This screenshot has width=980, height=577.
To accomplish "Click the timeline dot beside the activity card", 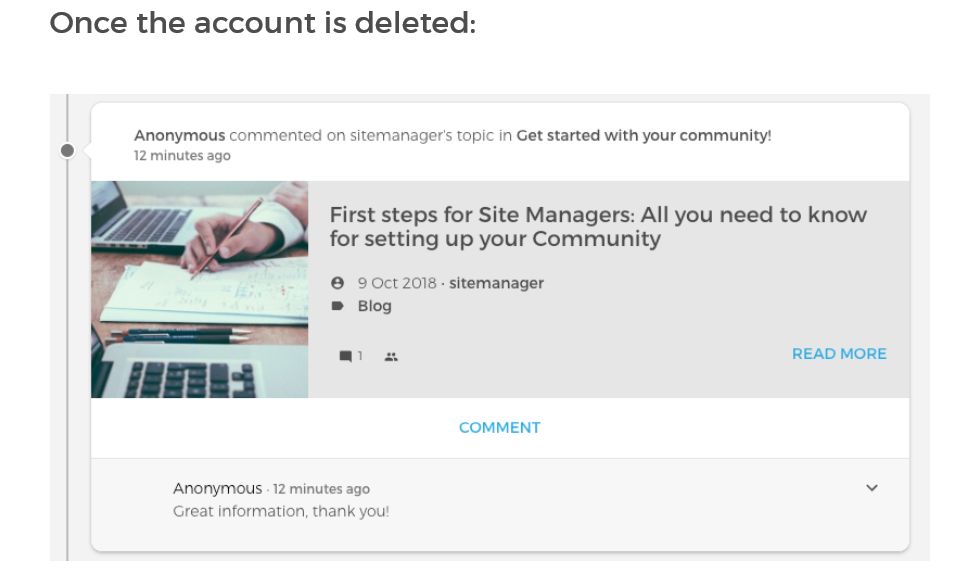I will pos(66,150).
